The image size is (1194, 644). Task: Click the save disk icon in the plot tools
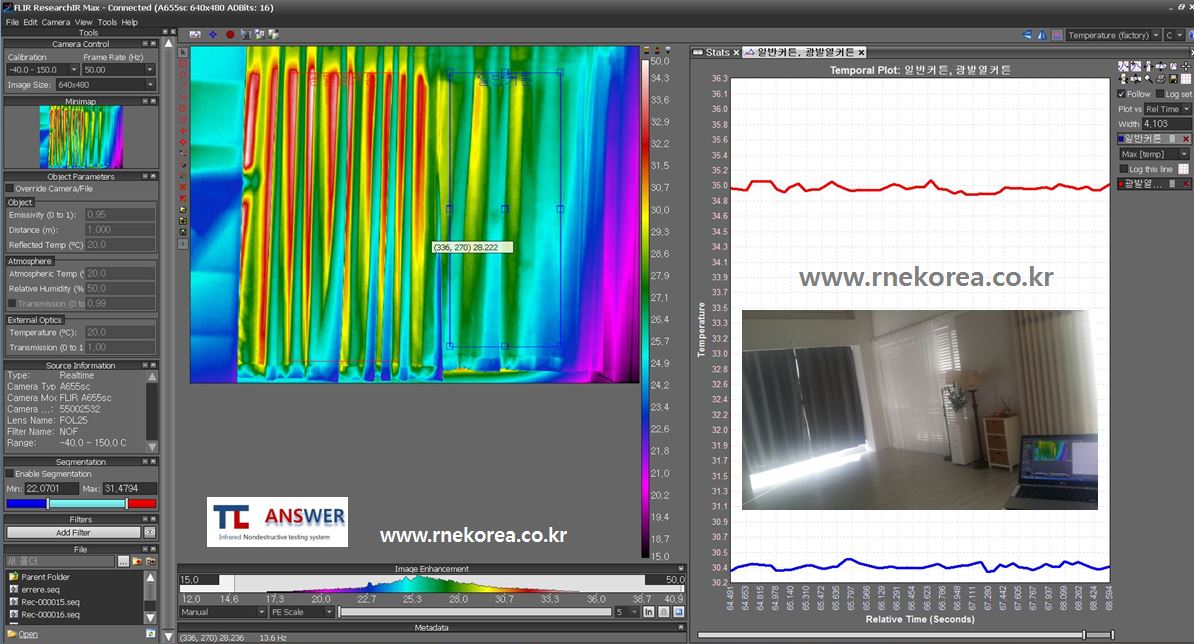pos(1173,78)
